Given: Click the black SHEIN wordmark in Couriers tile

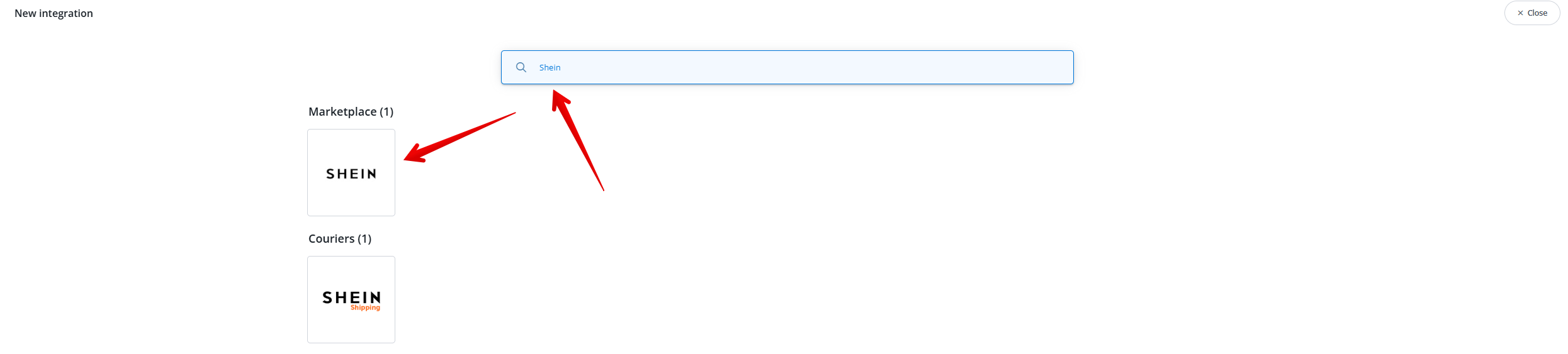Looking at the screenshot, I should 351,297.
